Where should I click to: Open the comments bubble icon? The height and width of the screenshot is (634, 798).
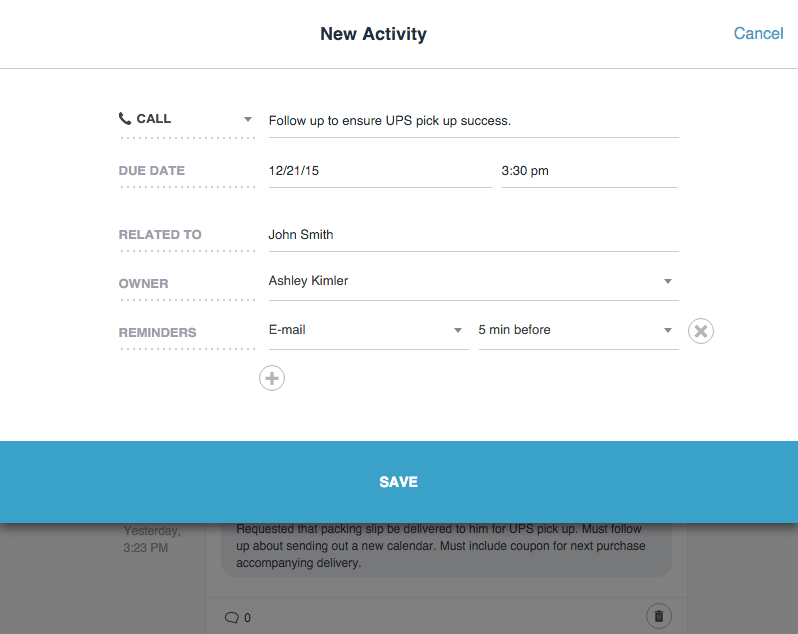[x=232, y=618]
